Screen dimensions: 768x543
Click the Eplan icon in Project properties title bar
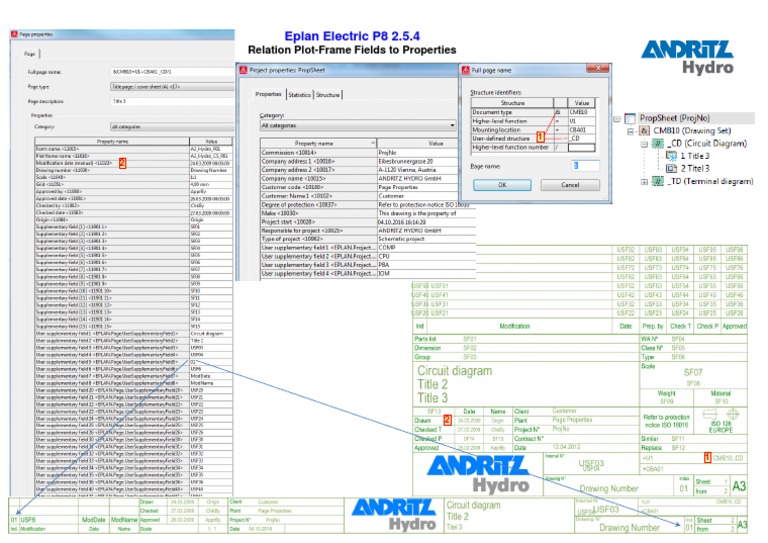tap(243, 70)
